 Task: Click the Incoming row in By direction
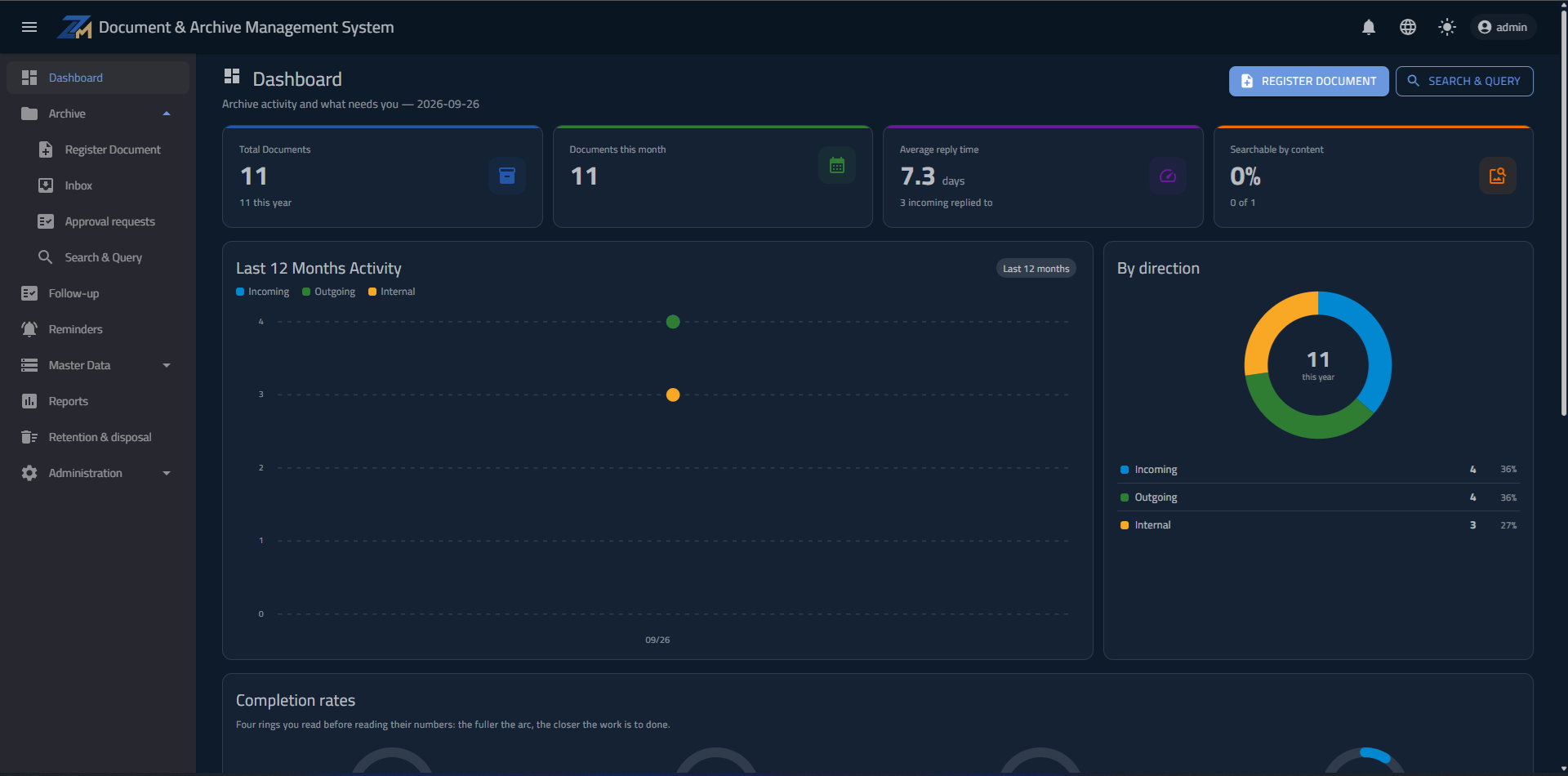1318,470
